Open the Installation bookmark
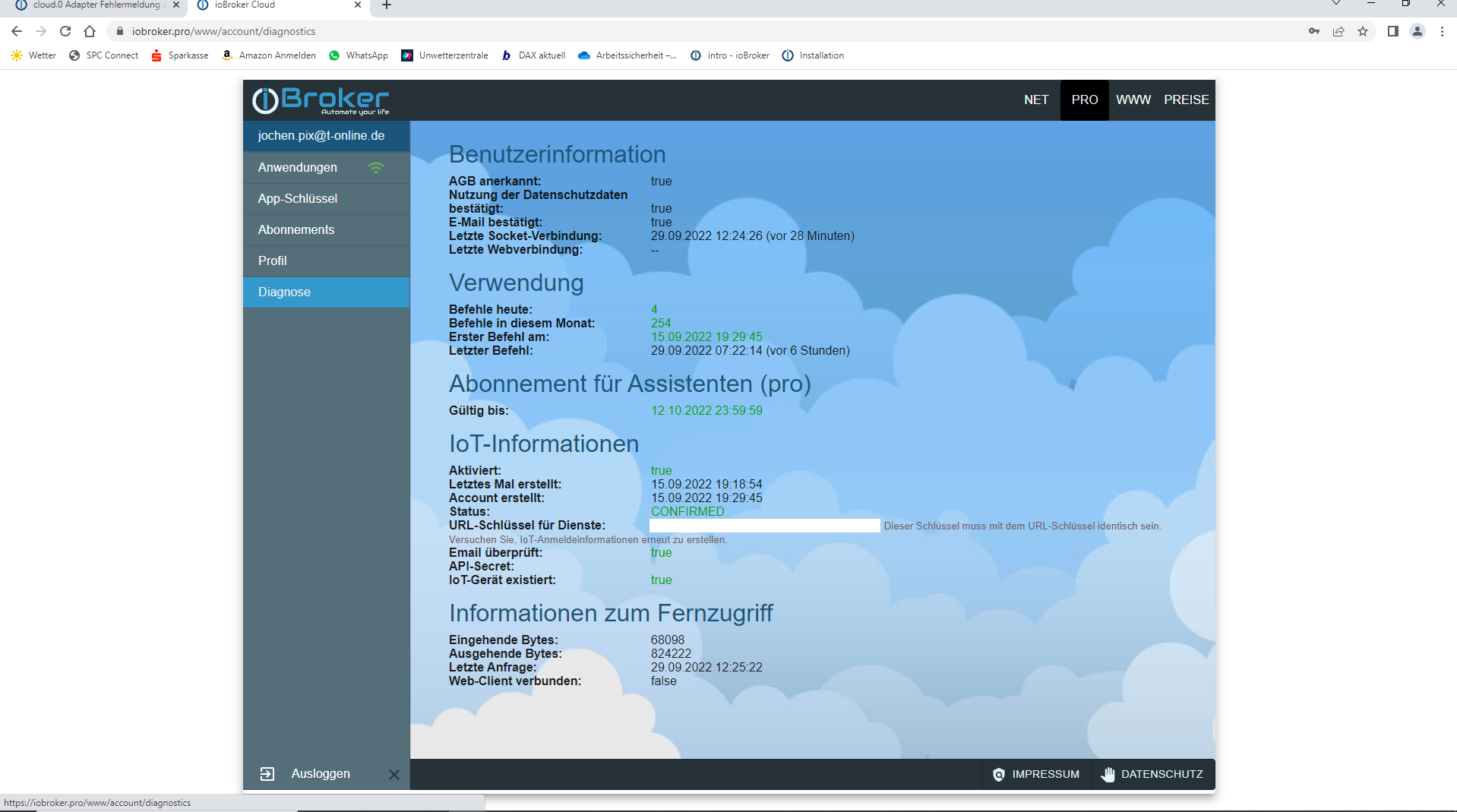Screen dimensions: 1457x812 (813, 55)
